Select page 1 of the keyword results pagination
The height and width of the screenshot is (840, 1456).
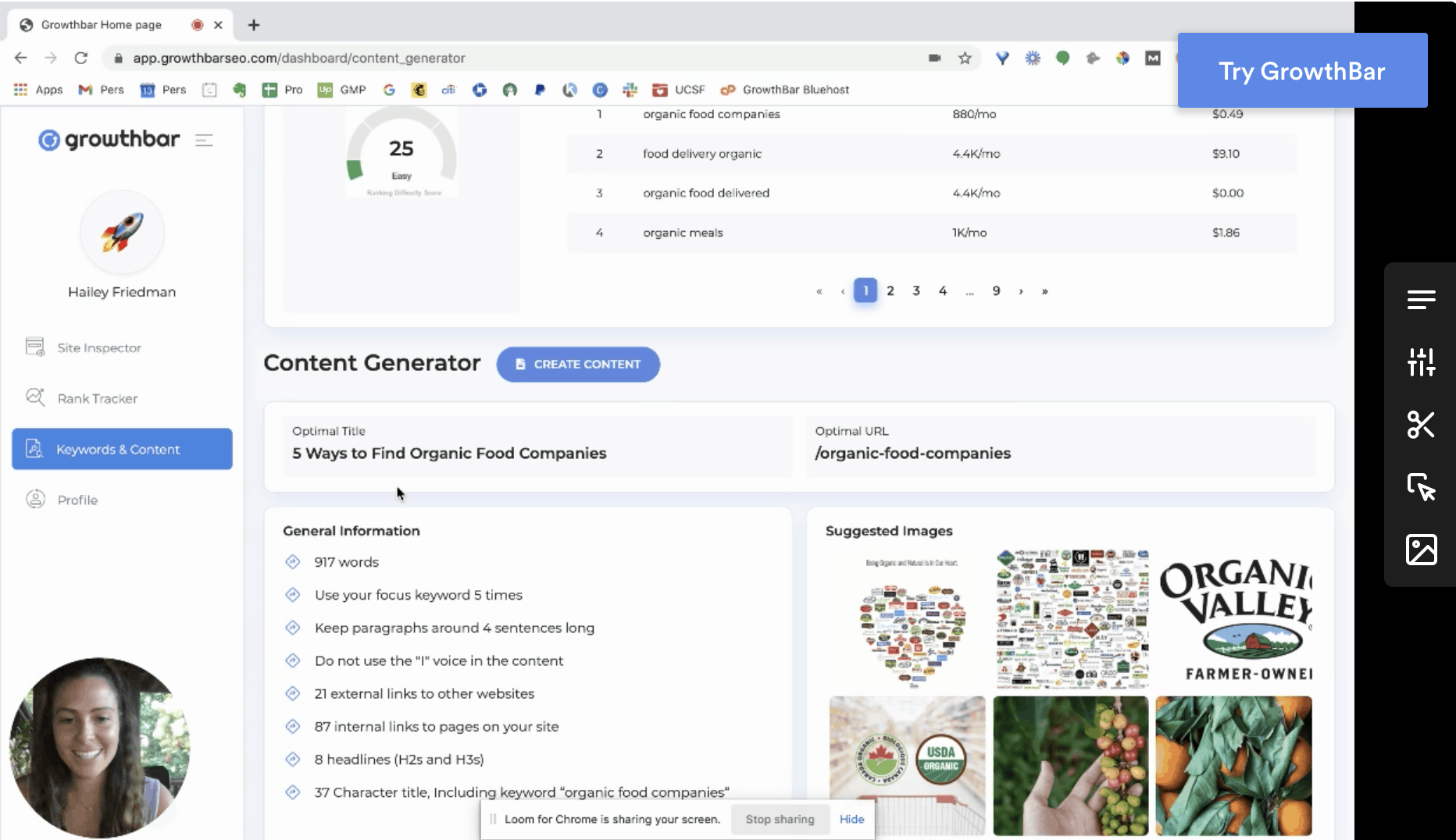[x=865, y=290]
